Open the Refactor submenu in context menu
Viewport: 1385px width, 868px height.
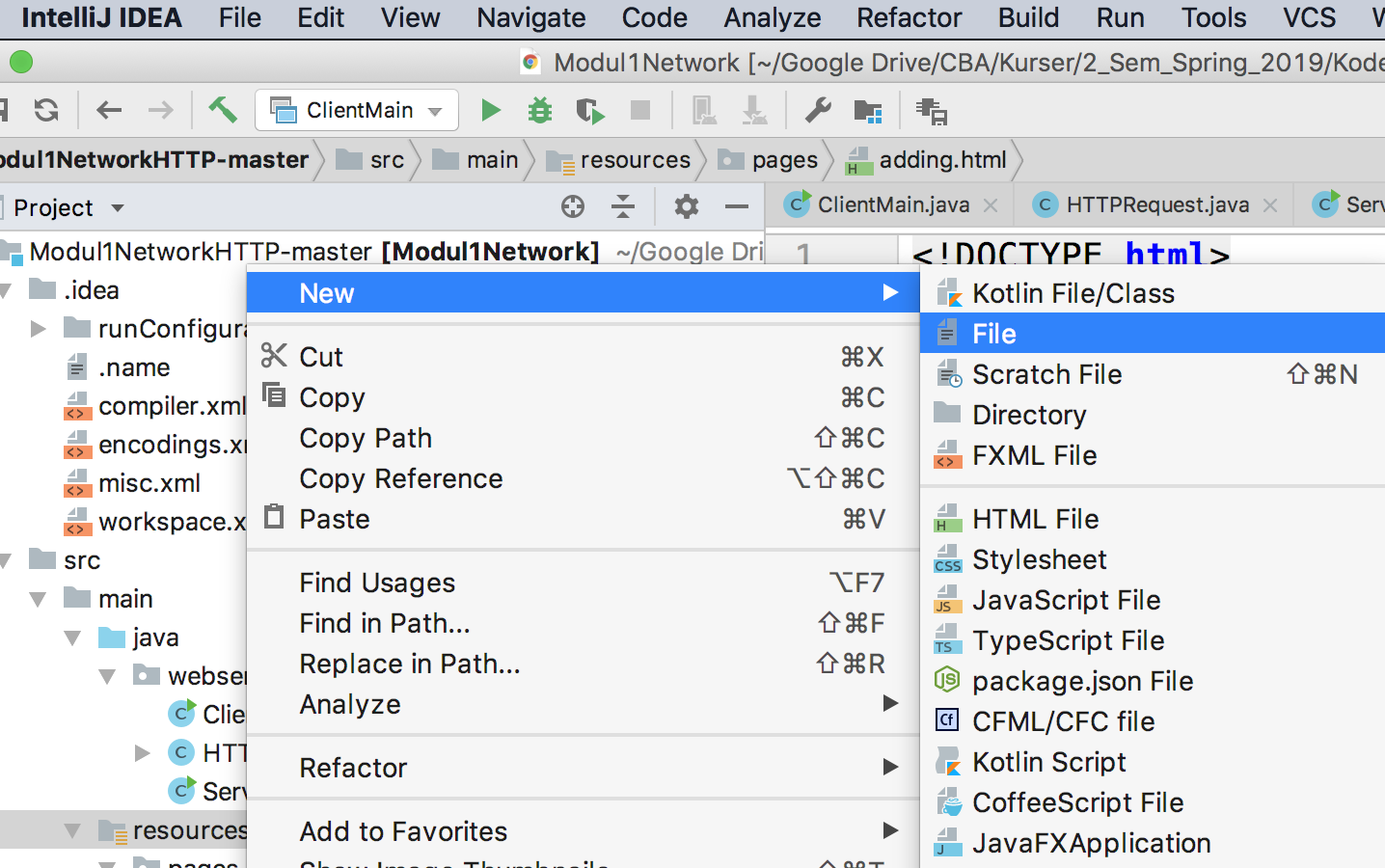click(584, 768)
